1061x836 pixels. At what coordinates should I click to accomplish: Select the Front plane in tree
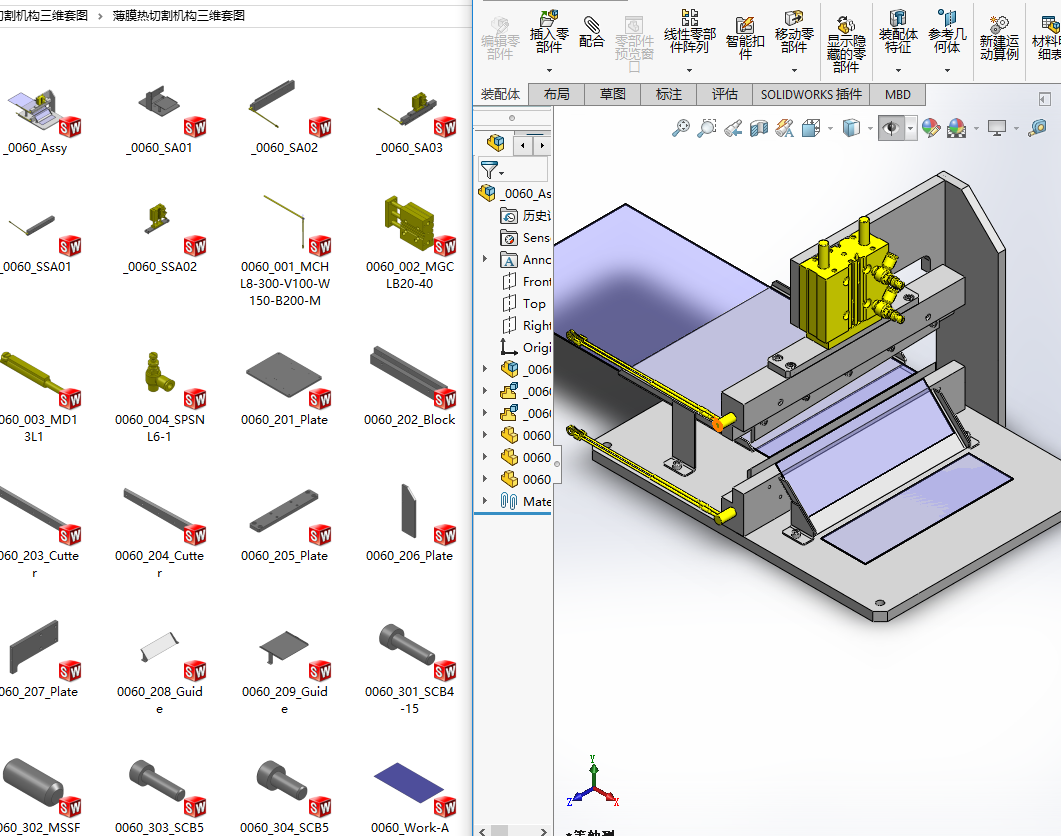pyautogui.click(x=526, y=282)
